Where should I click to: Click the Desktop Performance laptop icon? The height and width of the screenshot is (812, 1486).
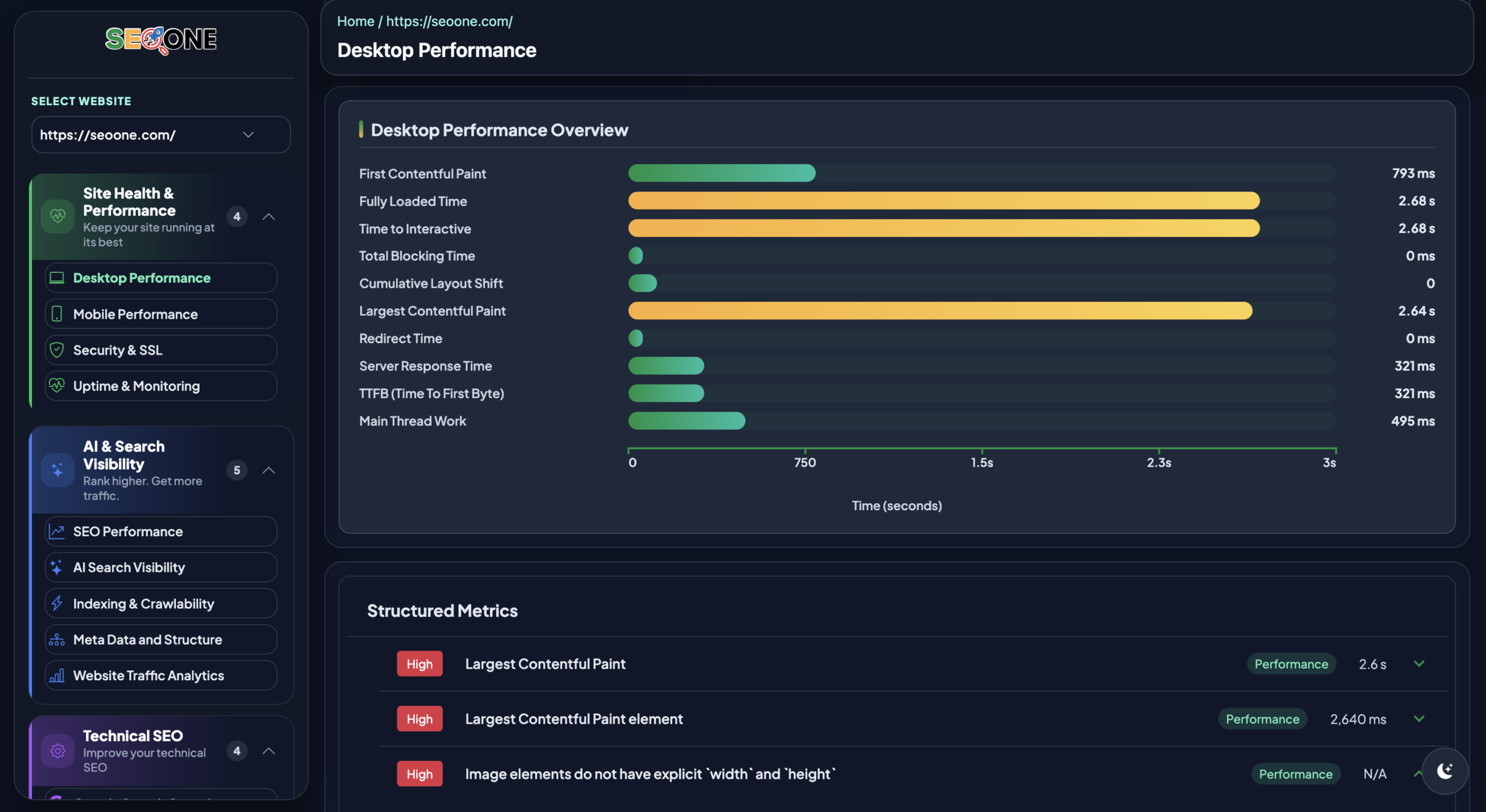[57, 278]
